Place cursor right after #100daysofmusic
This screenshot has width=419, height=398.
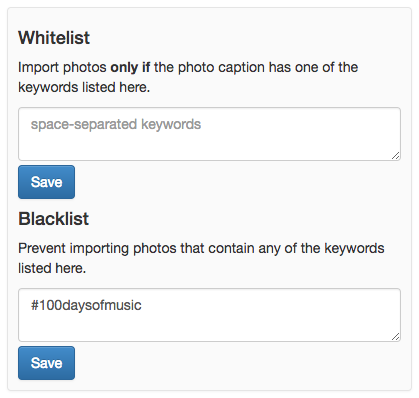click(x=142, y=305)
